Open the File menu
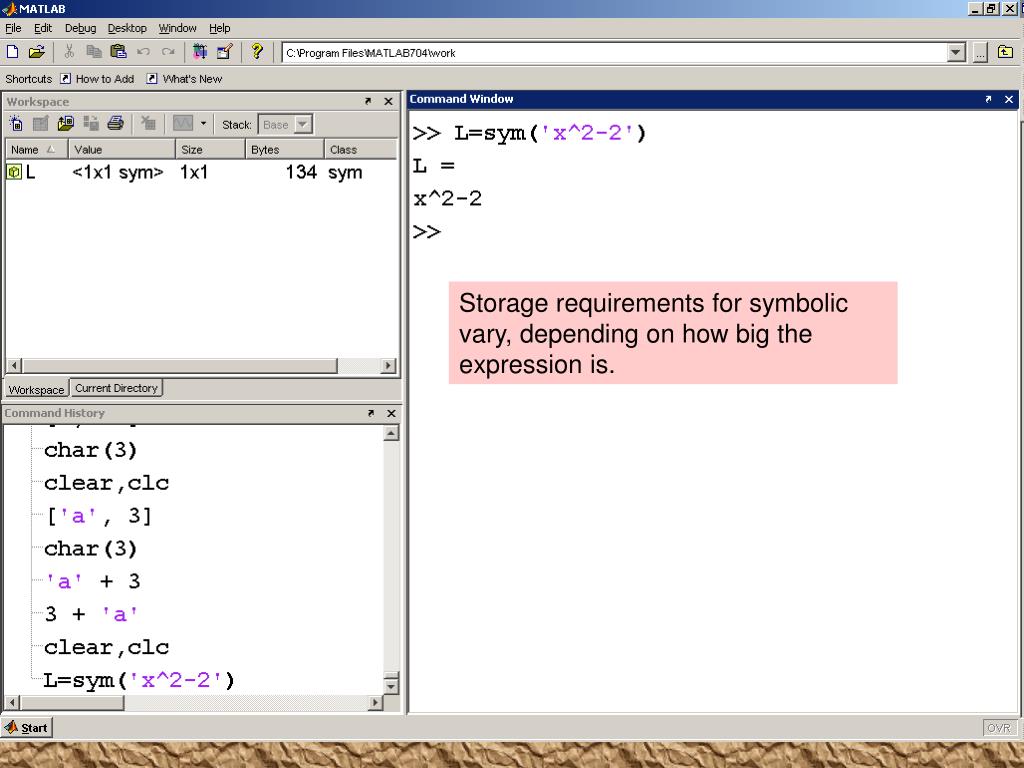Viewport: 1024px width, 768px height. click(13, 28)
